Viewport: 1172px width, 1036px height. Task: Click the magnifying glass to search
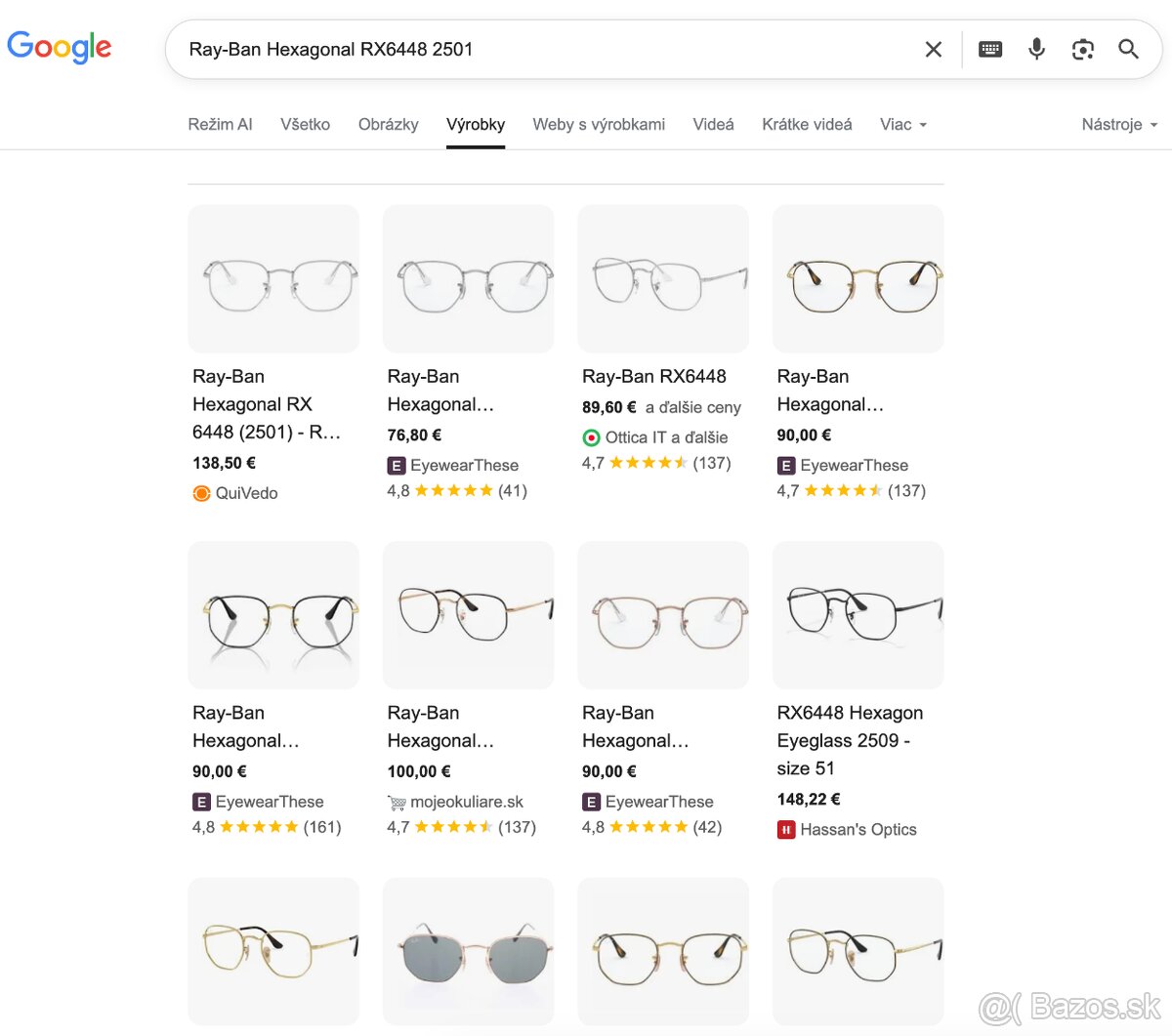tap(1128, 49)
